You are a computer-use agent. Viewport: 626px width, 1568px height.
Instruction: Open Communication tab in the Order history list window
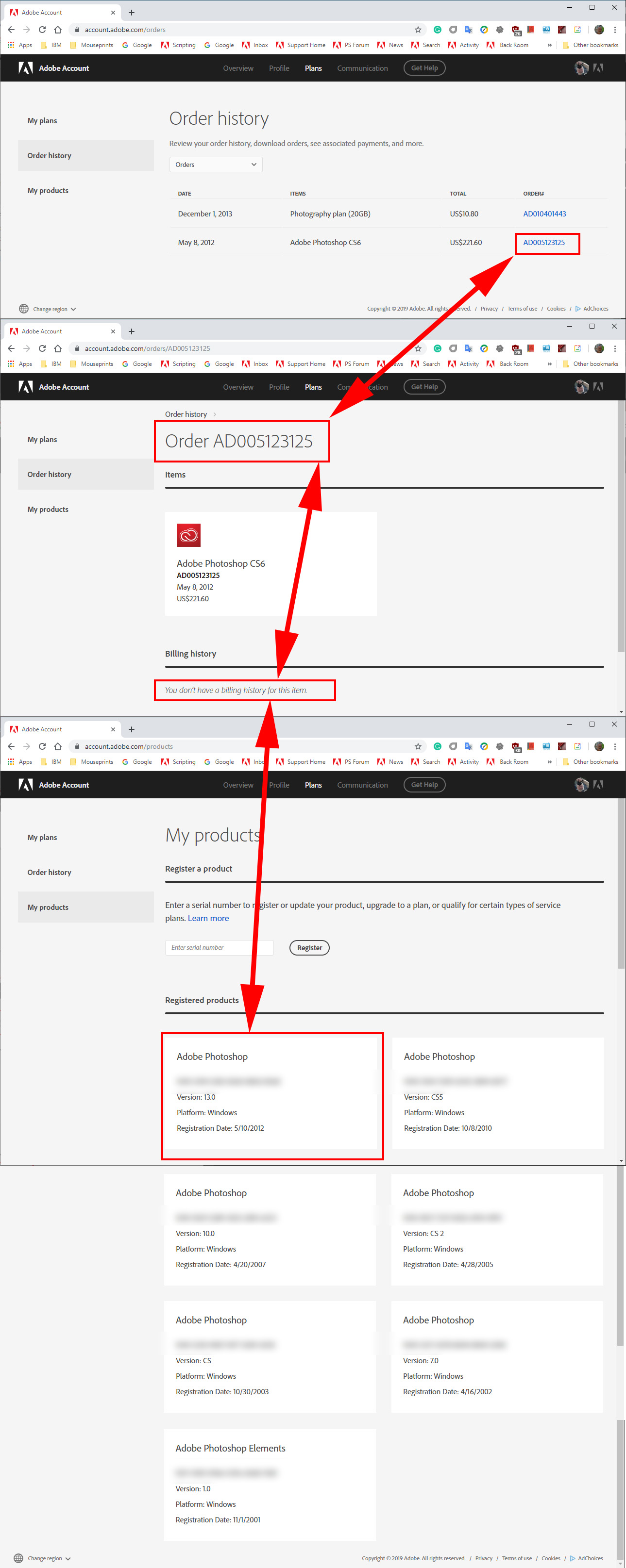[x=362, y=68]
